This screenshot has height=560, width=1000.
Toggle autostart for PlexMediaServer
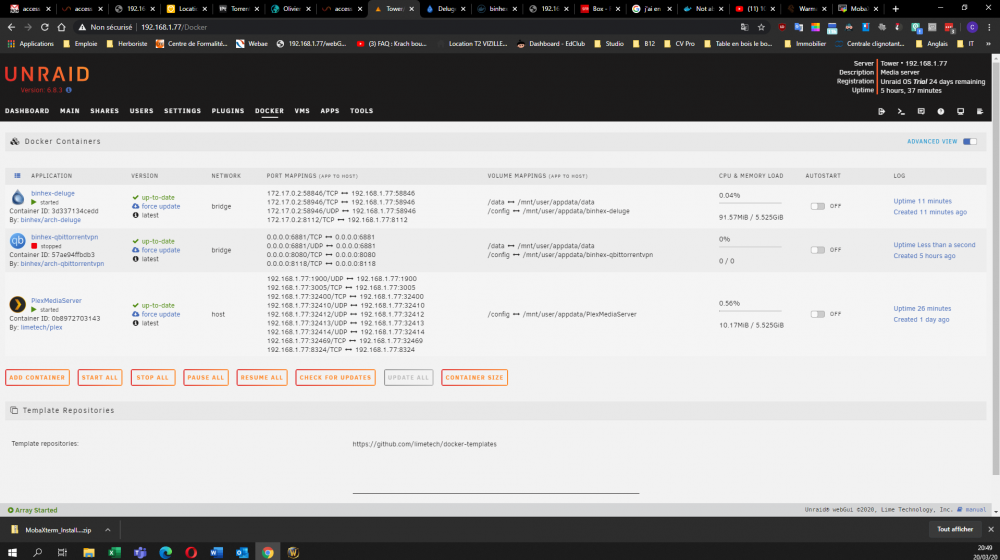pyautogui.click(x=818, y=314)
